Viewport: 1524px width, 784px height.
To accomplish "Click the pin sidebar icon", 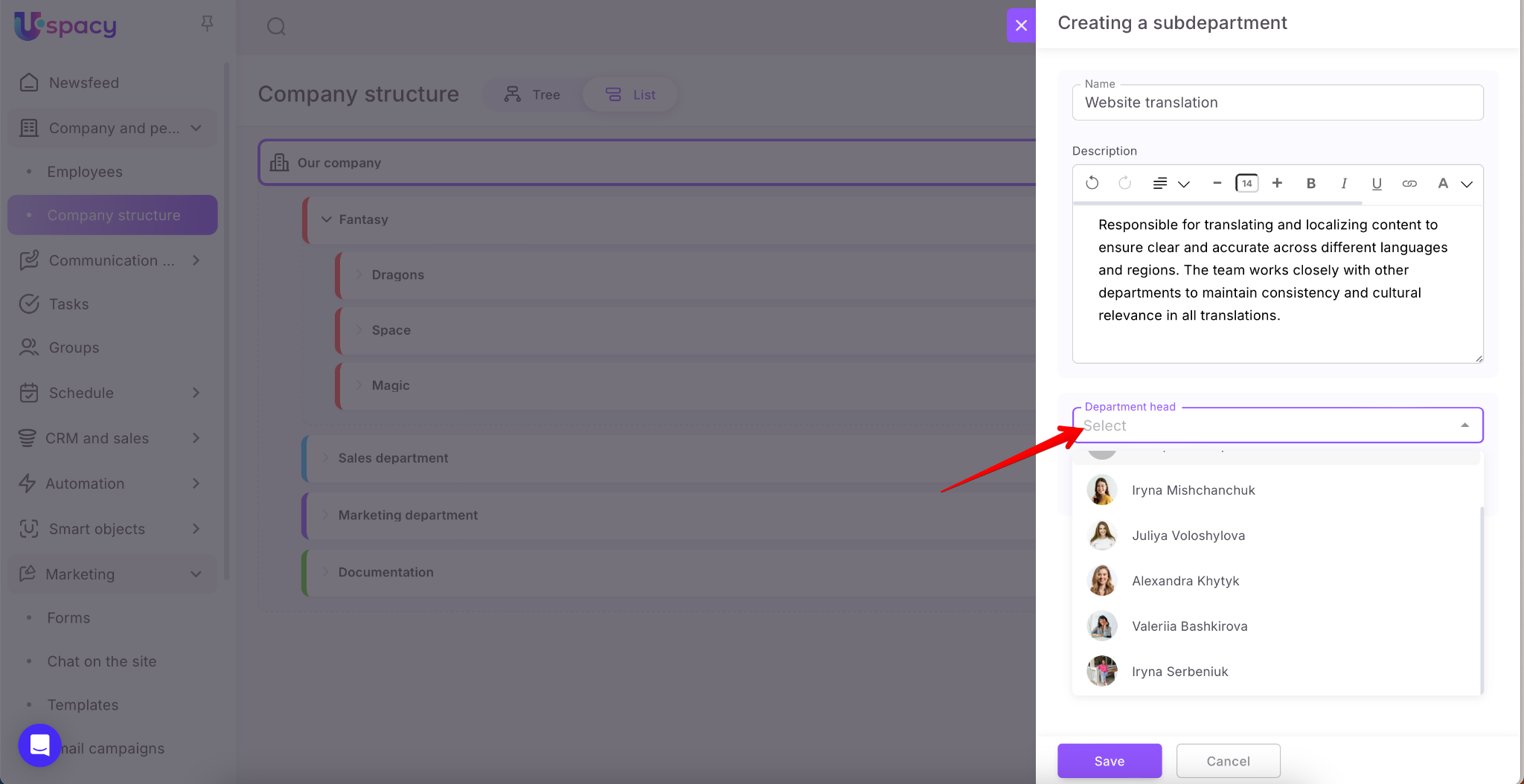I will pos(208,24).
